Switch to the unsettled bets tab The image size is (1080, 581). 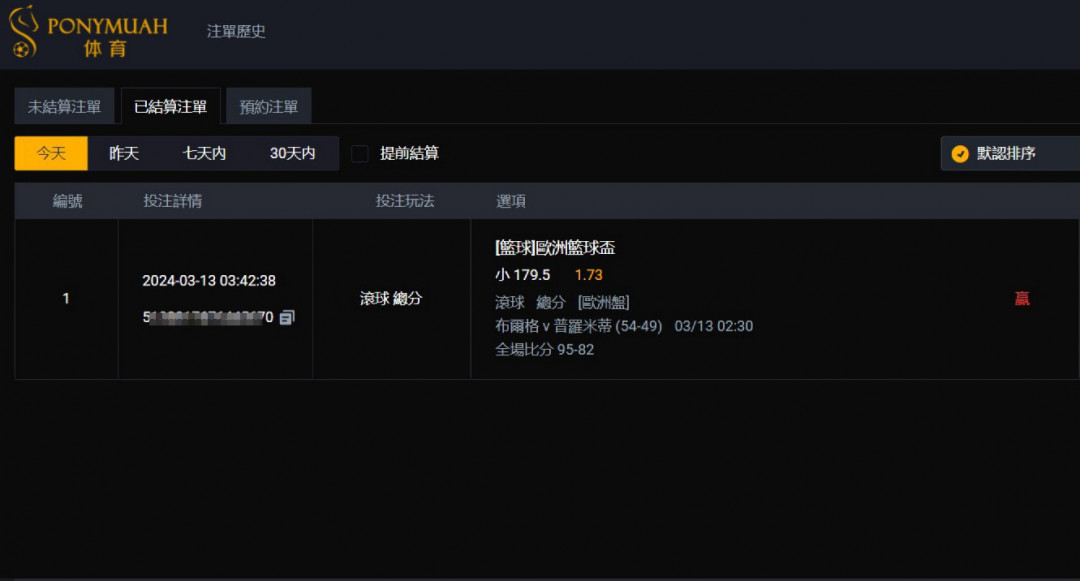64,107
